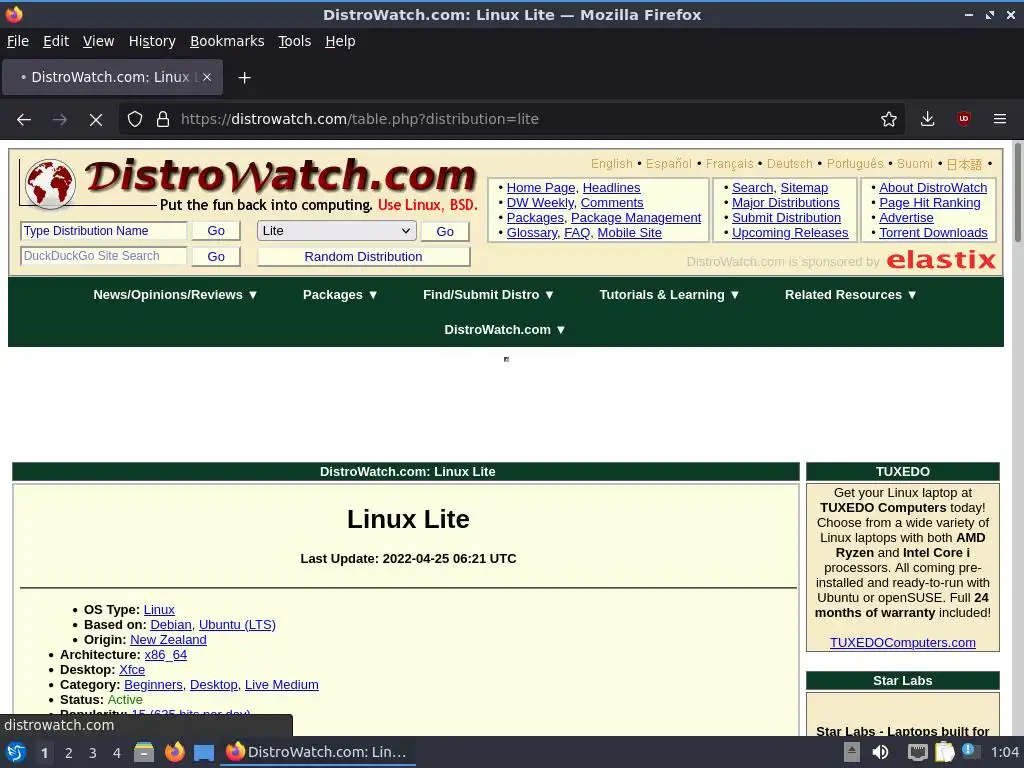Open the Live Medium category link
This screenshot has height=768, width=1024.
point(281,685)
